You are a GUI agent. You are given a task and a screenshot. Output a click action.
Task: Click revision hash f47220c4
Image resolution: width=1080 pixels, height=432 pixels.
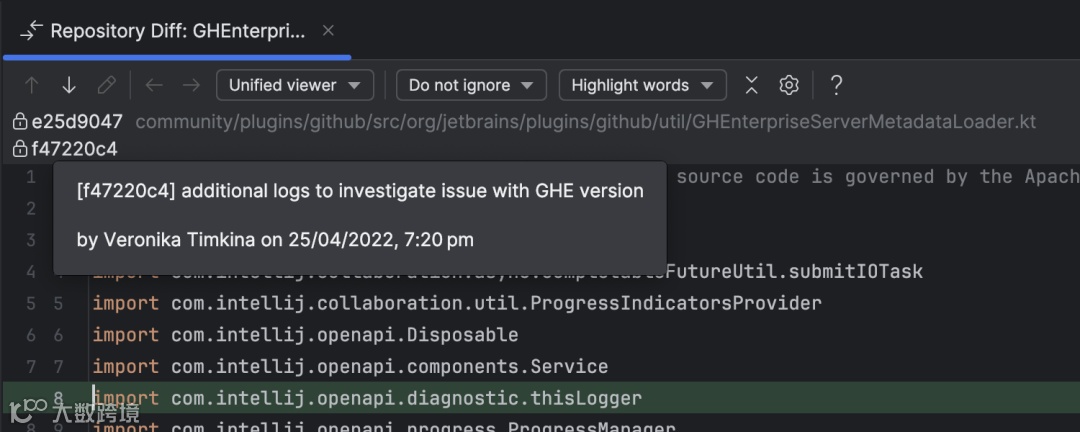tap(74, 149)
